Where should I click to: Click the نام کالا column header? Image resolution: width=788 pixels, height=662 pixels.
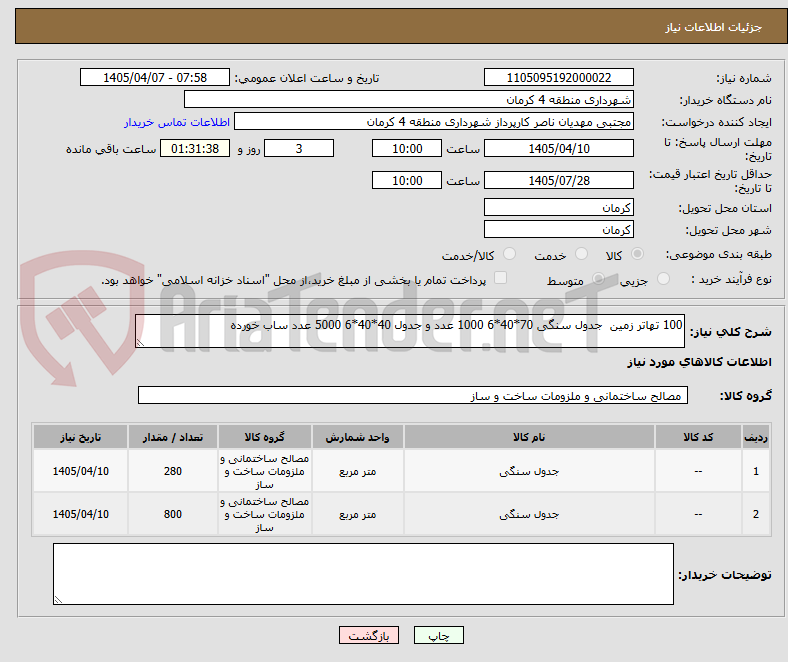pos(529,437)
